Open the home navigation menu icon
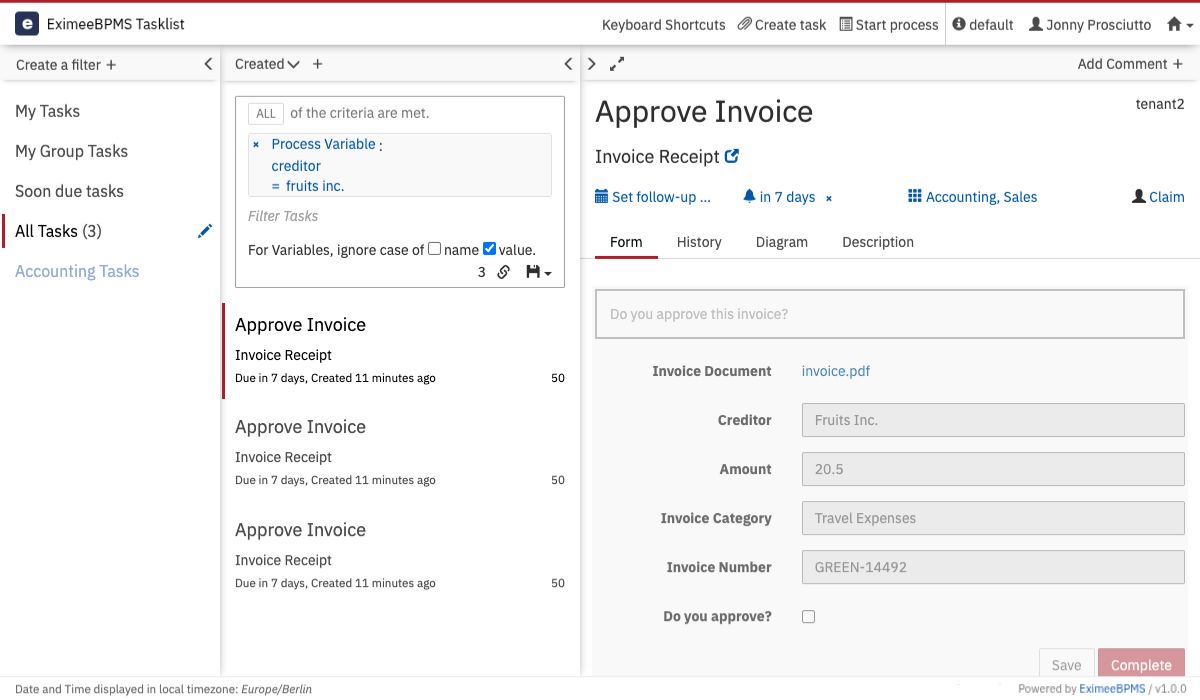 [1180, 25]
